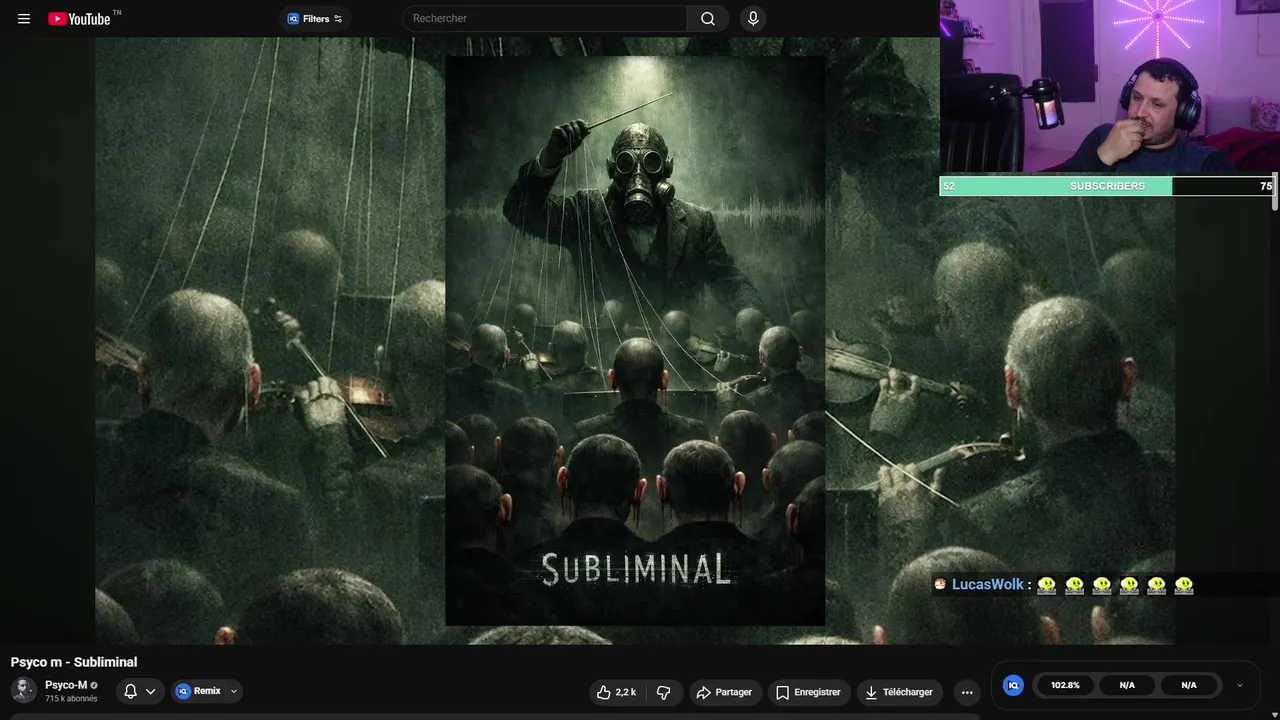Click the blue IQ extension icon

pyautogui.click(x=1013, y=685)
